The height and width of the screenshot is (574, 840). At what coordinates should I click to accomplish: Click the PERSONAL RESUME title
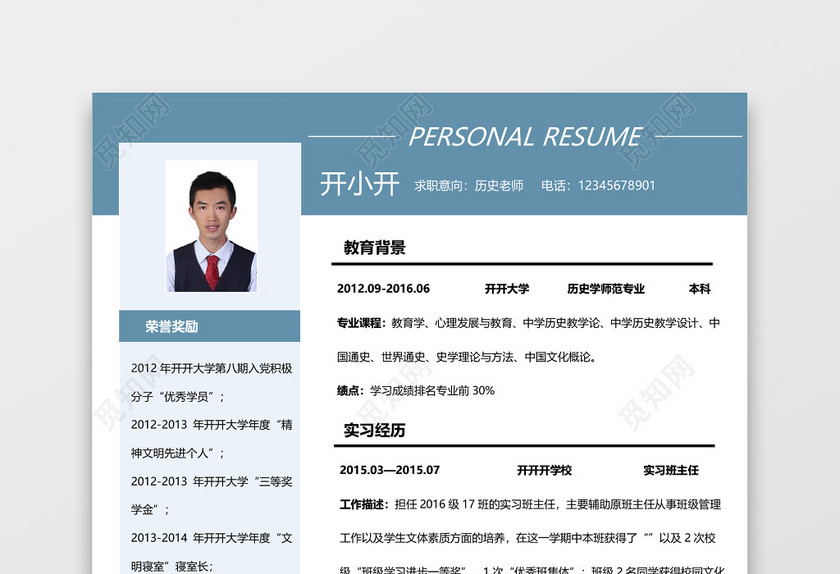click(525, 137)
